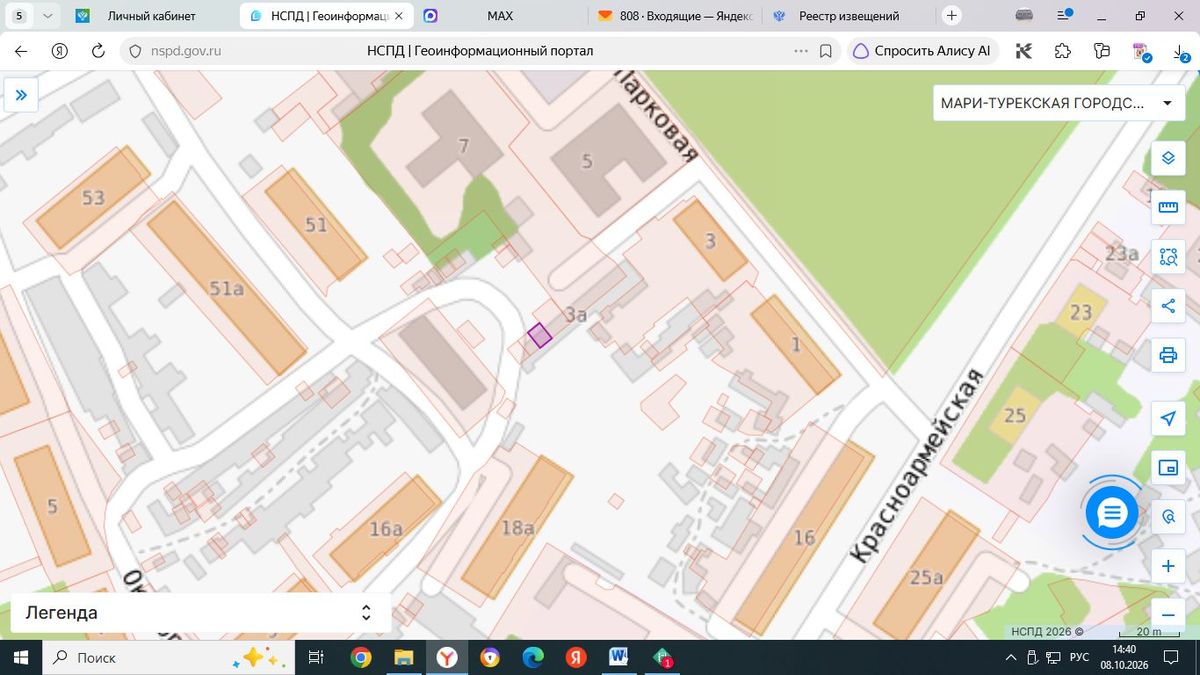
Task: Open the map layers panel
Action: pos(1167,159)
